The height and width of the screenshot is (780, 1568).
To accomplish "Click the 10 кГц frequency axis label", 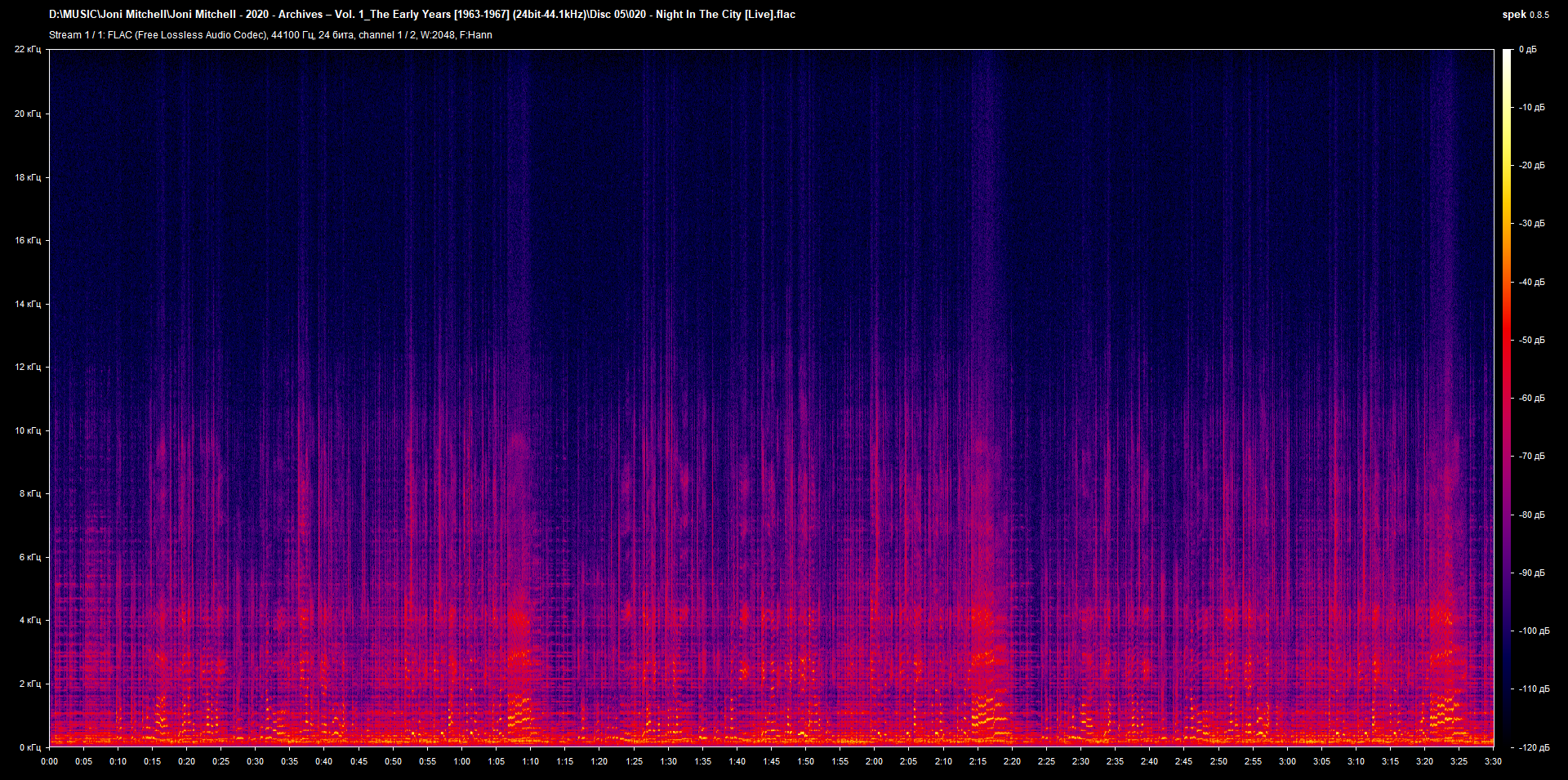I will pyautogui.click(x=27, y=430).
